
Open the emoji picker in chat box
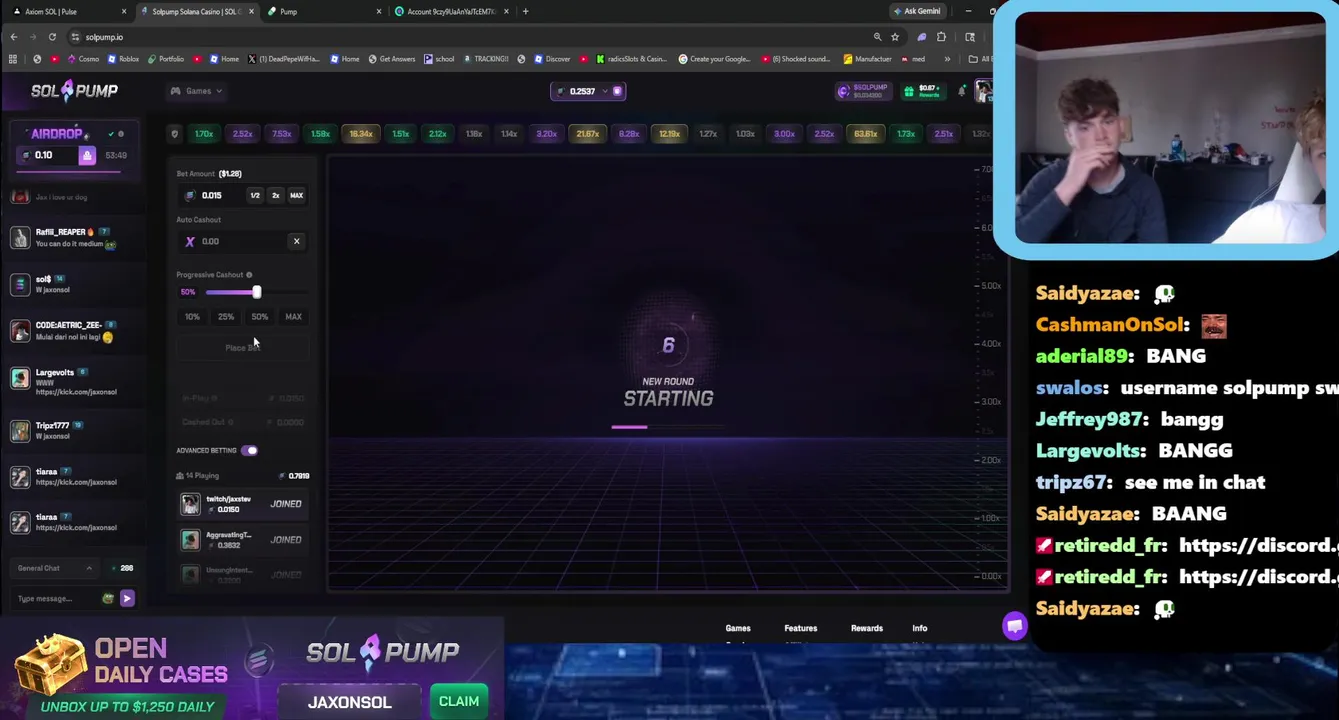click(108, 598)
